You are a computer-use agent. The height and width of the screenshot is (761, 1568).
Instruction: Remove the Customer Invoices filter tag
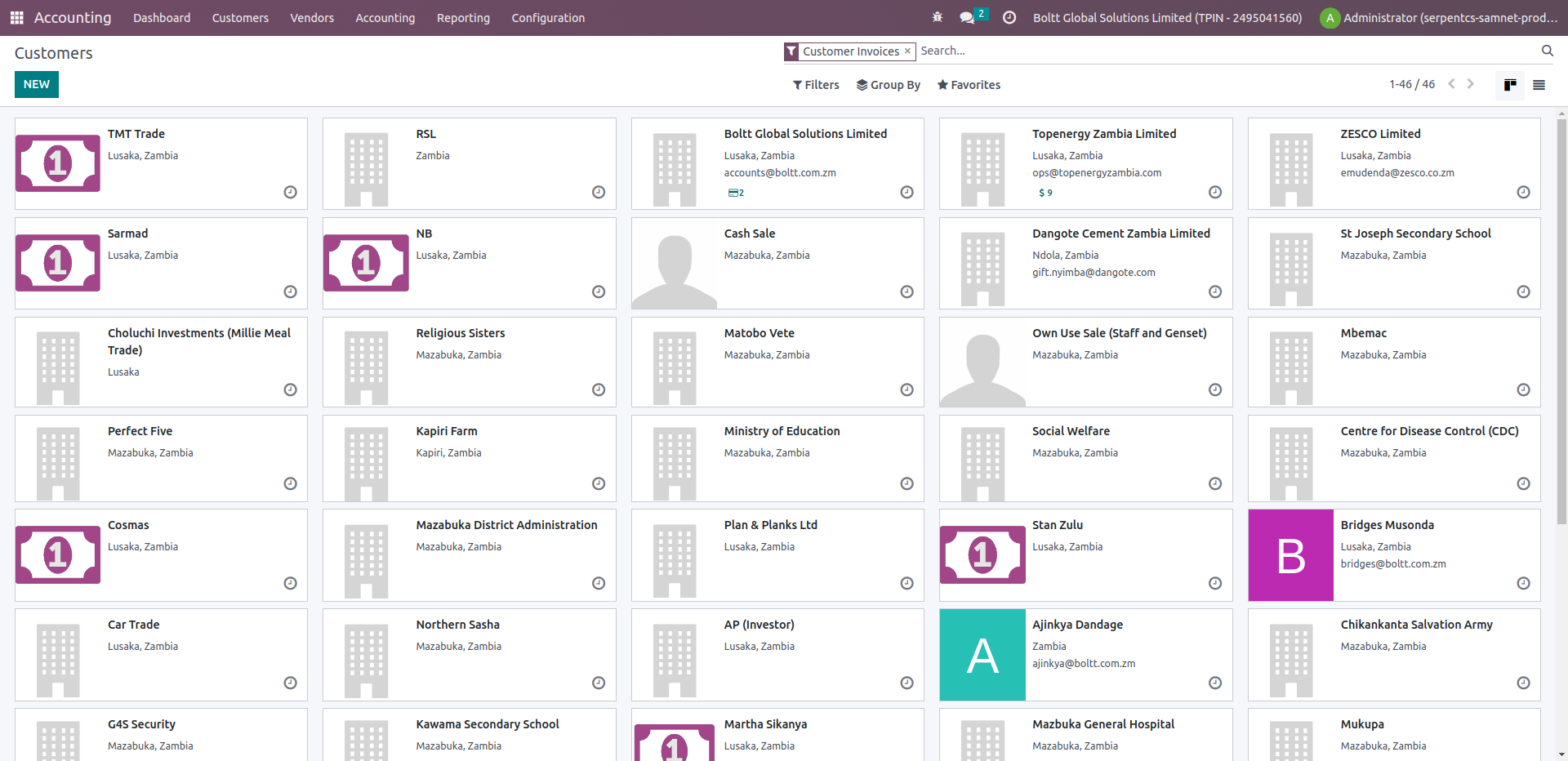[907, 51]
